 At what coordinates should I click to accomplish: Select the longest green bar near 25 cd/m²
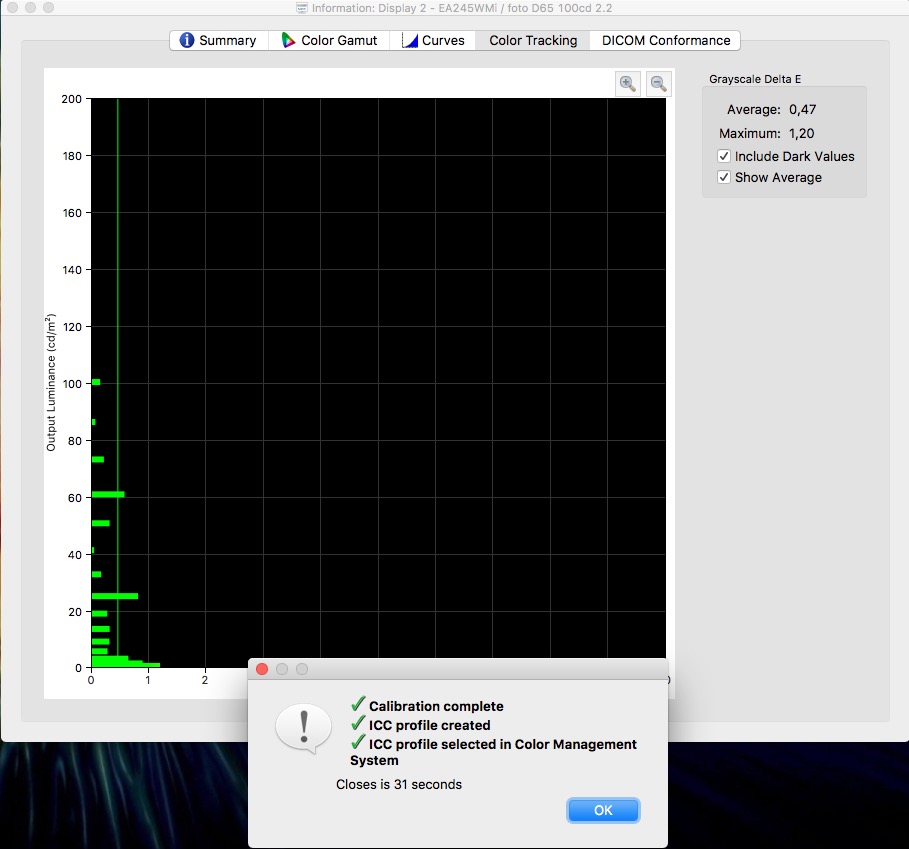click(114, 596)
